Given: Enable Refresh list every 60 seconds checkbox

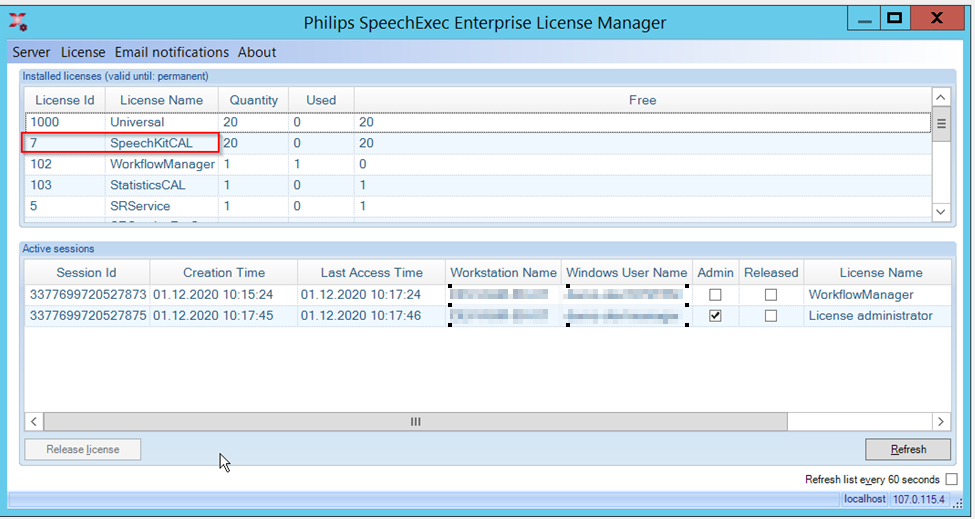Looking at the screenshot, I should click(x=951, y=479).
